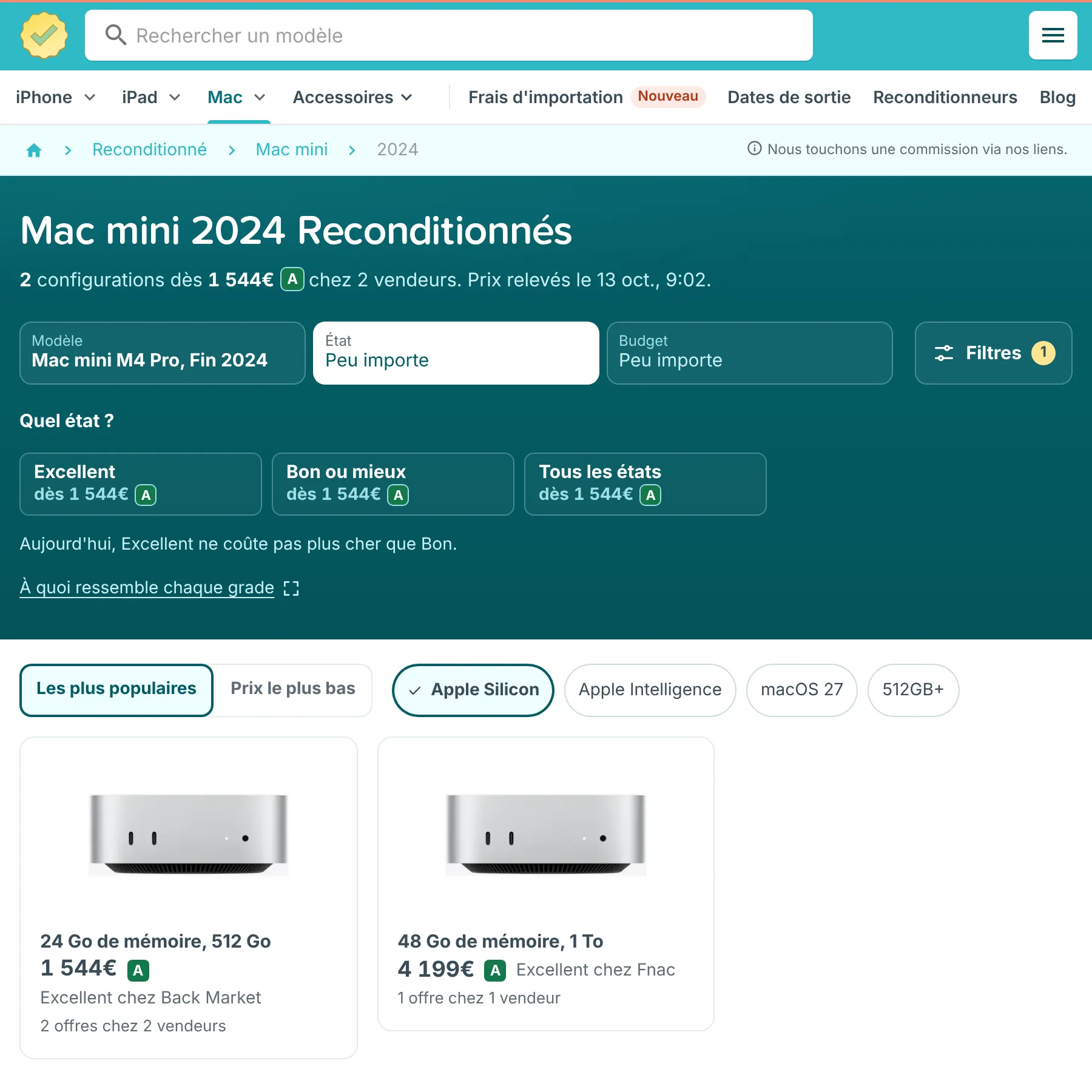This screenshot has width=1092, height=1092.
Task: Open Frais d'importation page
Action: click(x=545, y=97)
